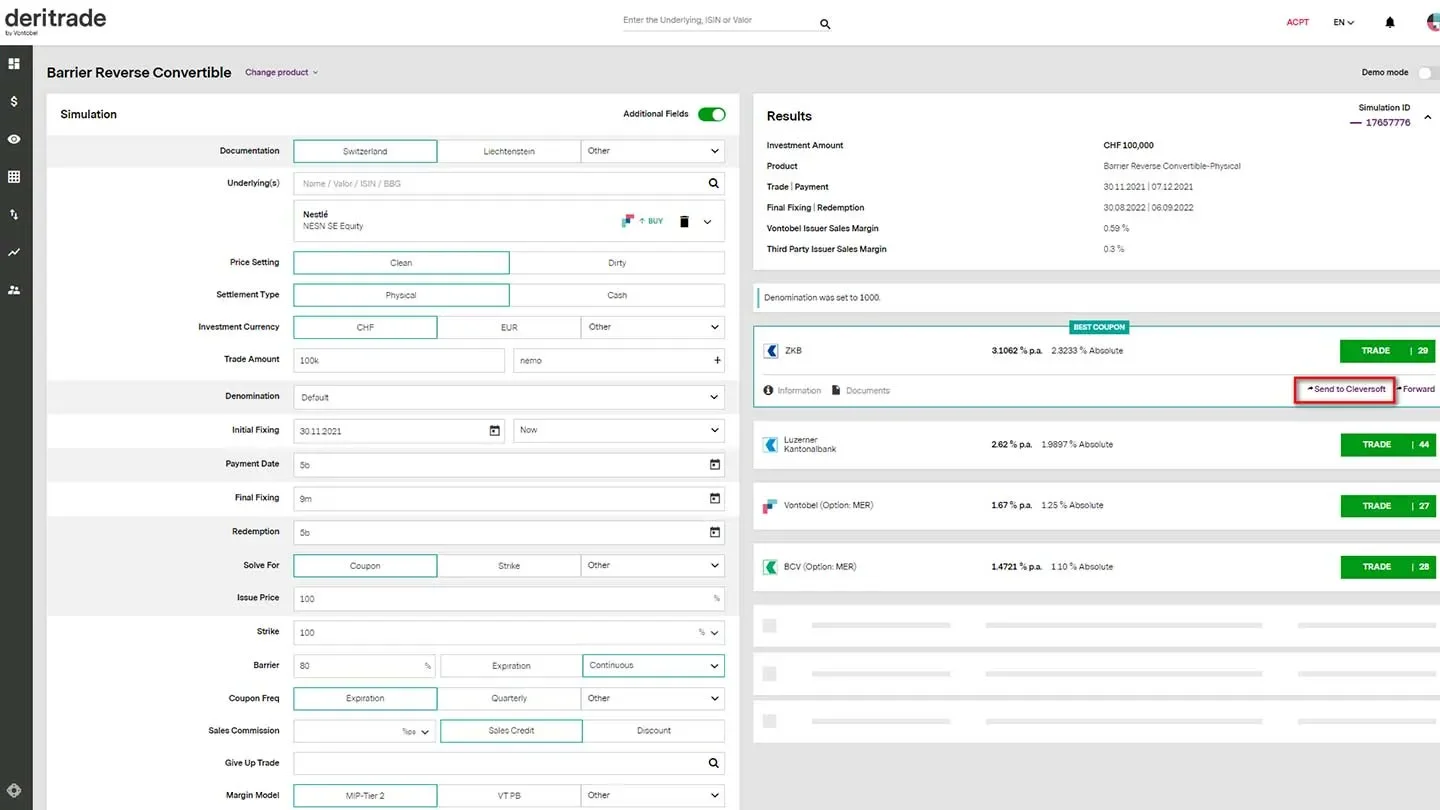Click the ZKB Information icon
Viewport: 1440px width, 810px height.
(x=768, y=390)
